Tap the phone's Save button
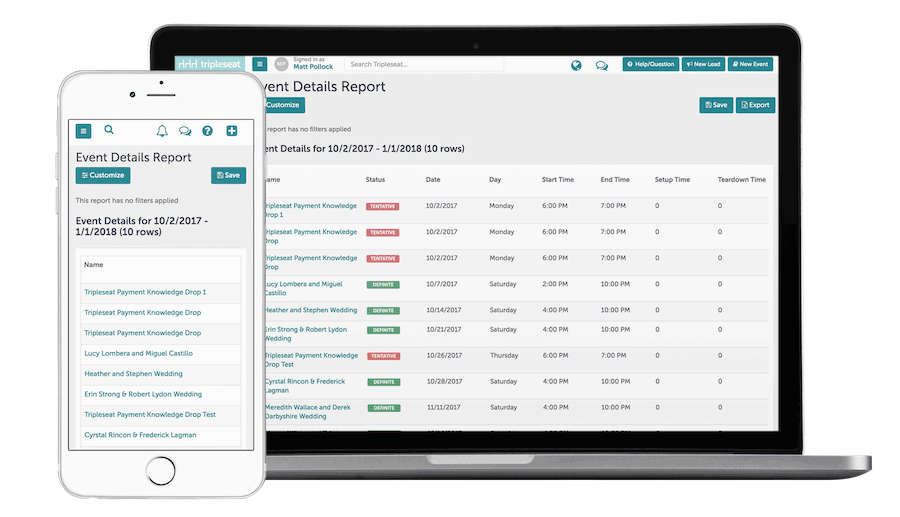 pos(228,175)
